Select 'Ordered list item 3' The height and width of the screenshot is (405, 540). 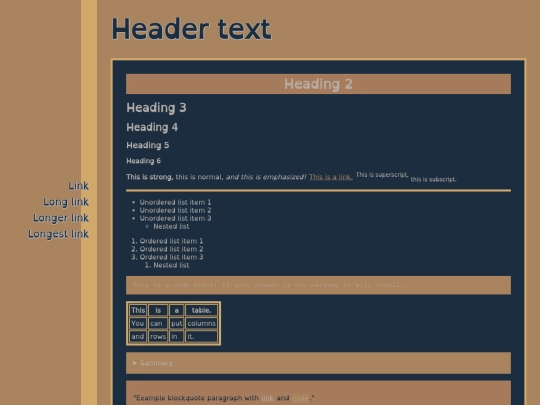click(x=171, y=257)
